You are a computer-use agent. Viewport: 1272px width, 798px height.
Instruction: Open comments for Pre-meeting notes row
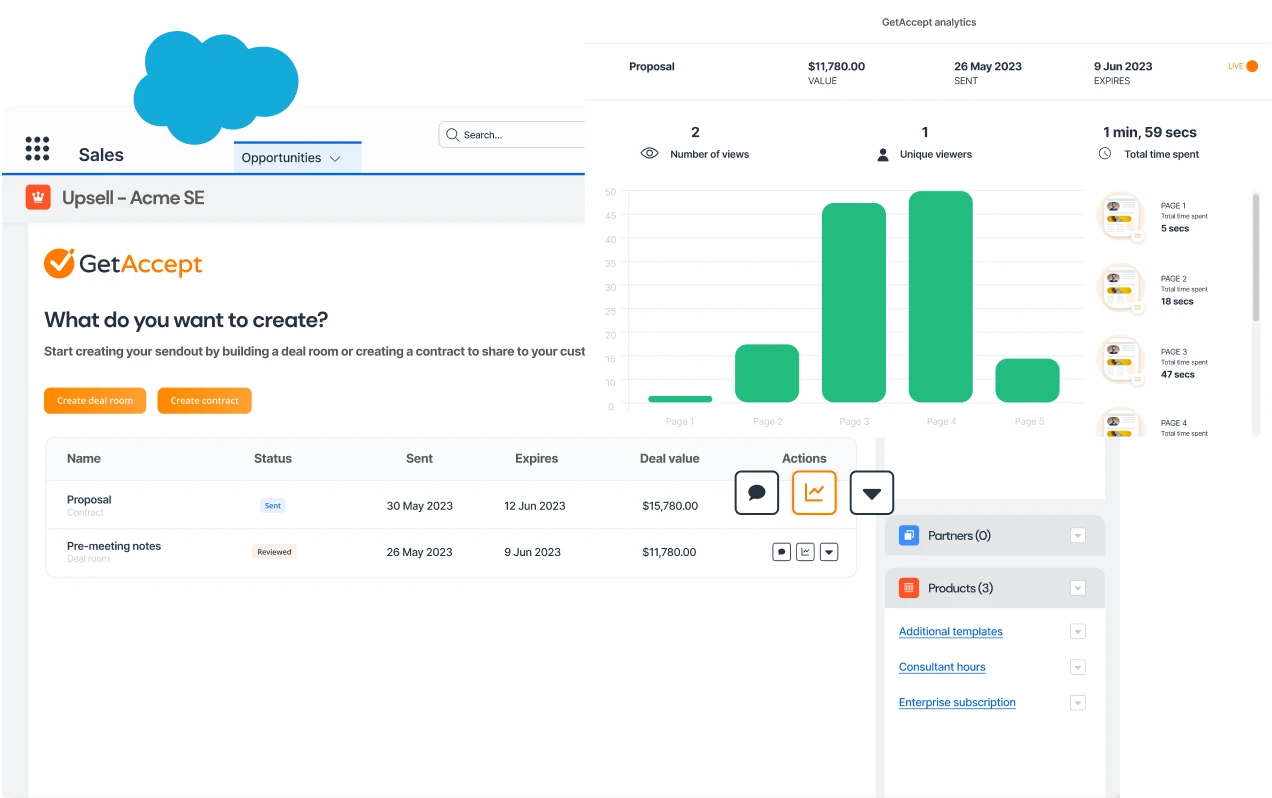tap(782, 552)
